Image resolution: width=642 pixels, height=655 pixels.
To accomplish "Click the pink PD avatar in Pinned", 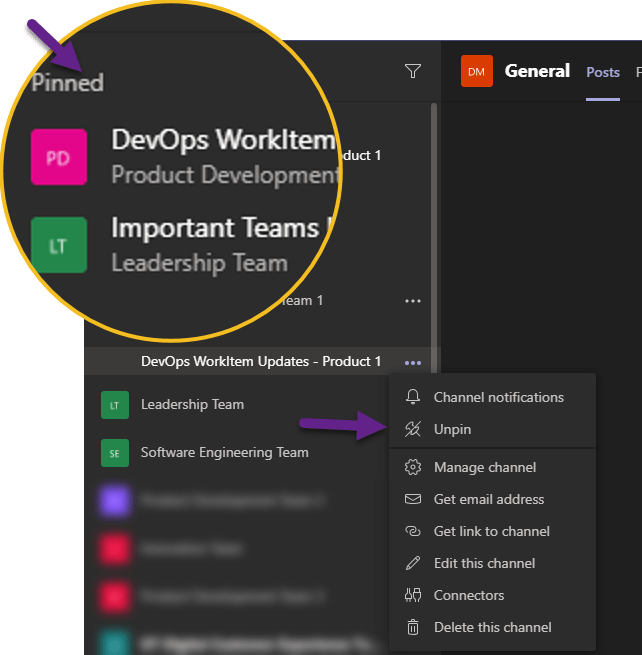I will coord(59,158).
